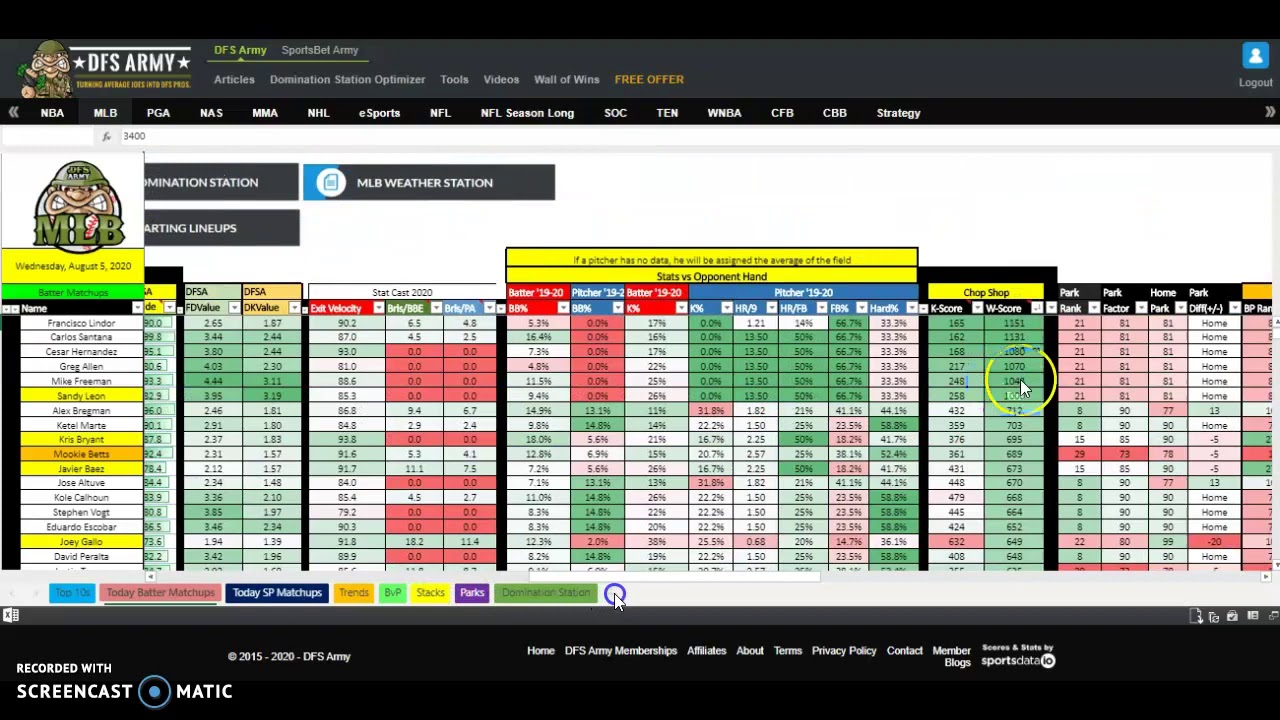Open the Articles link
The height and width of the screenshot is (720, 1280).
tap(234, 79)
